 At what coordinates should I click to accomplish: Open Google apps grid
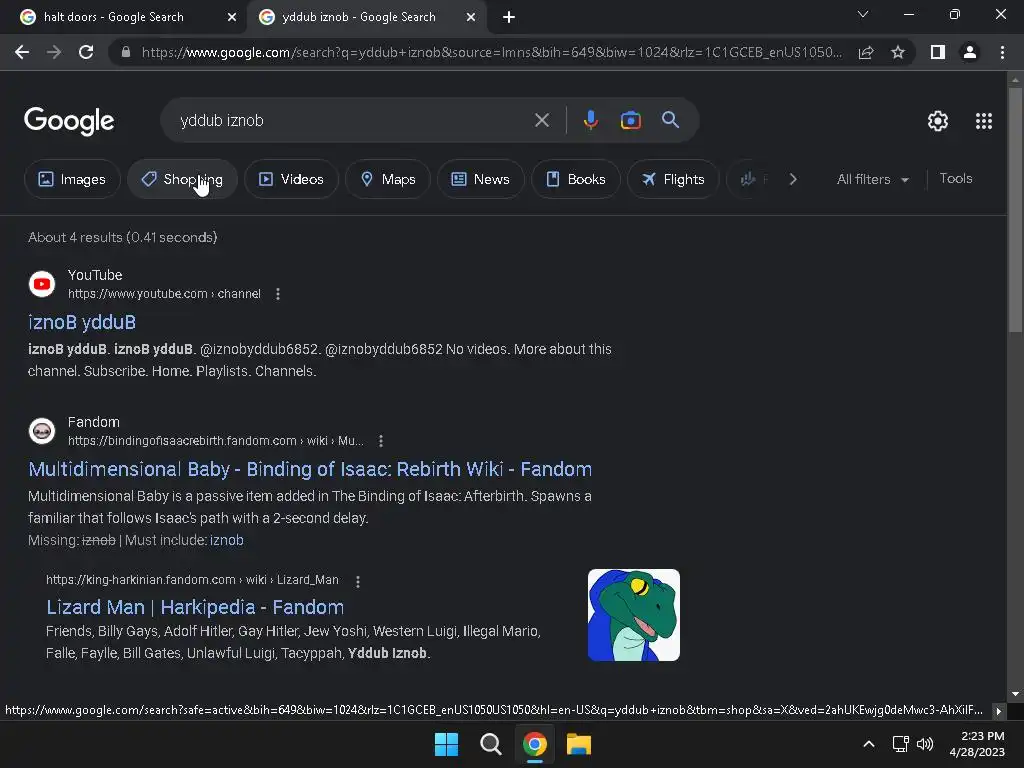click(984, 121)
